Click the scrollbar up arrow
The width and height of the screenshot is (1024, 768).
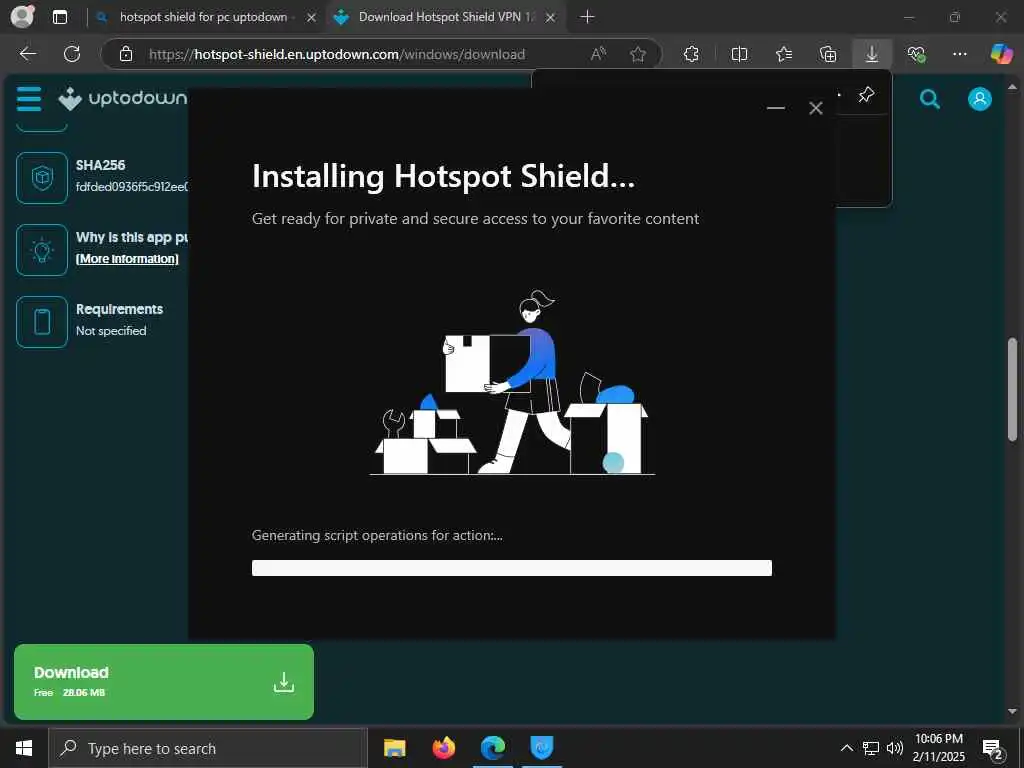[1012, 86]
